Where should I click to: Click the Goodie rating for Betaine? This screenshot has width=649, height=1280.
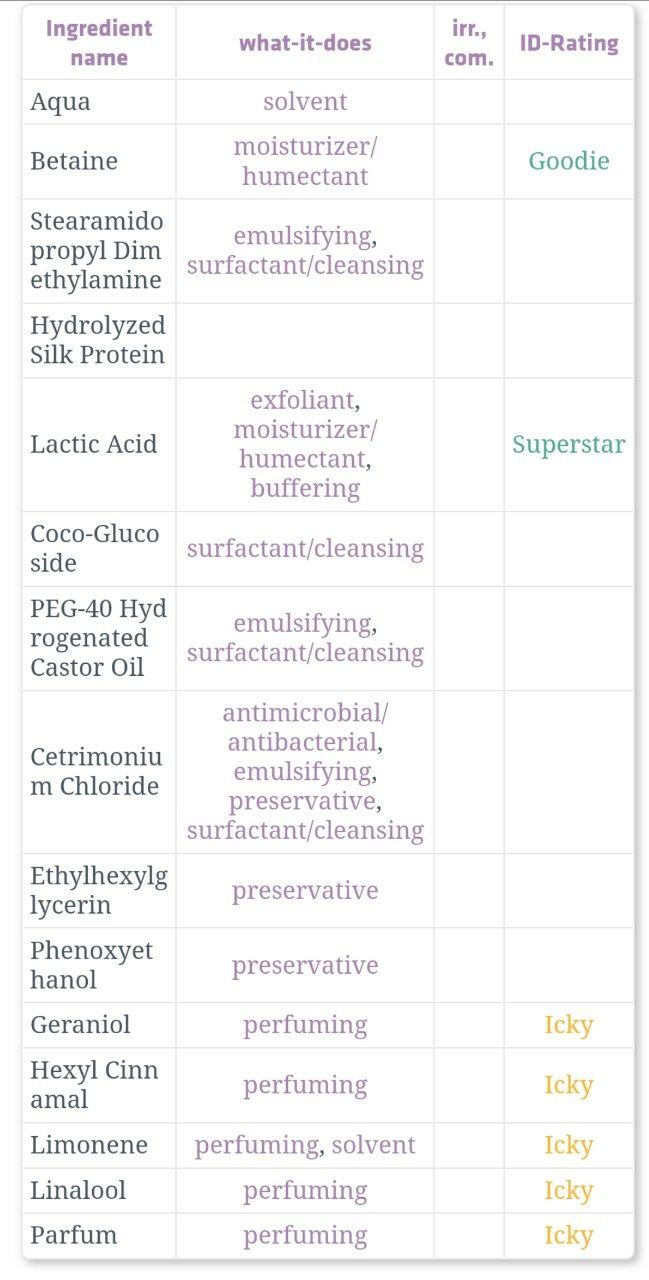(569, 161)
